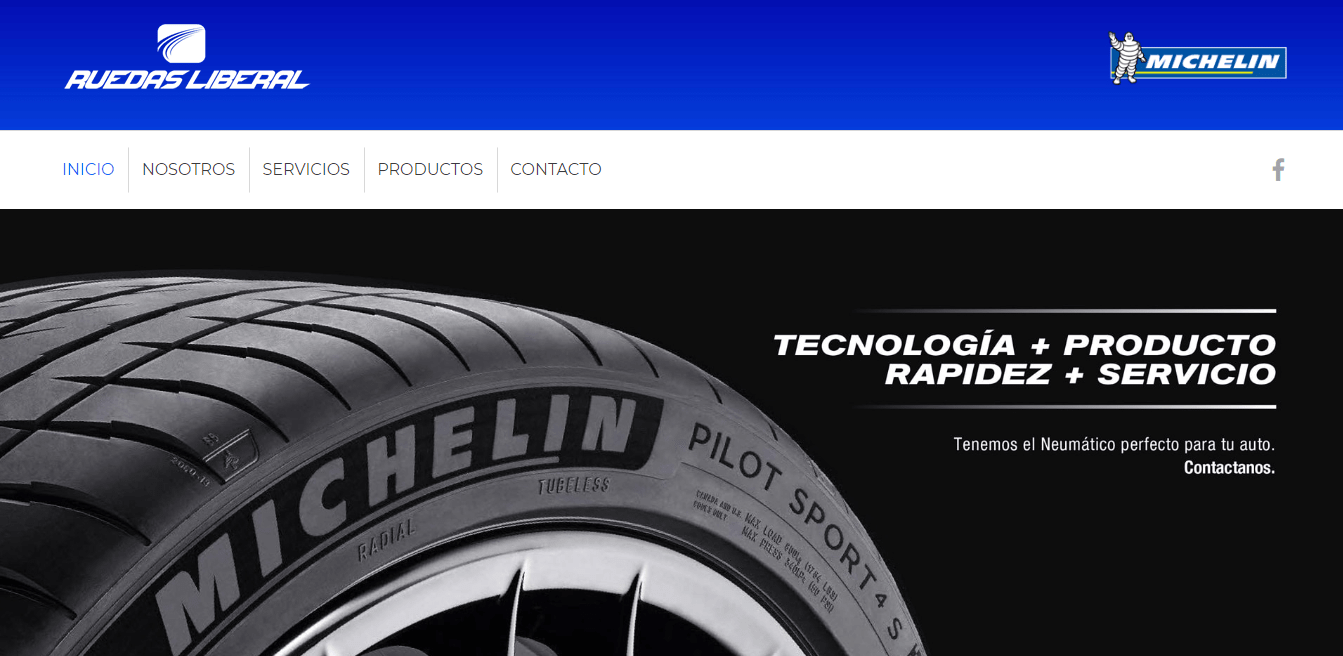Open the Facebook page icon
The image size is (1343, 656).
[1278, 170]
